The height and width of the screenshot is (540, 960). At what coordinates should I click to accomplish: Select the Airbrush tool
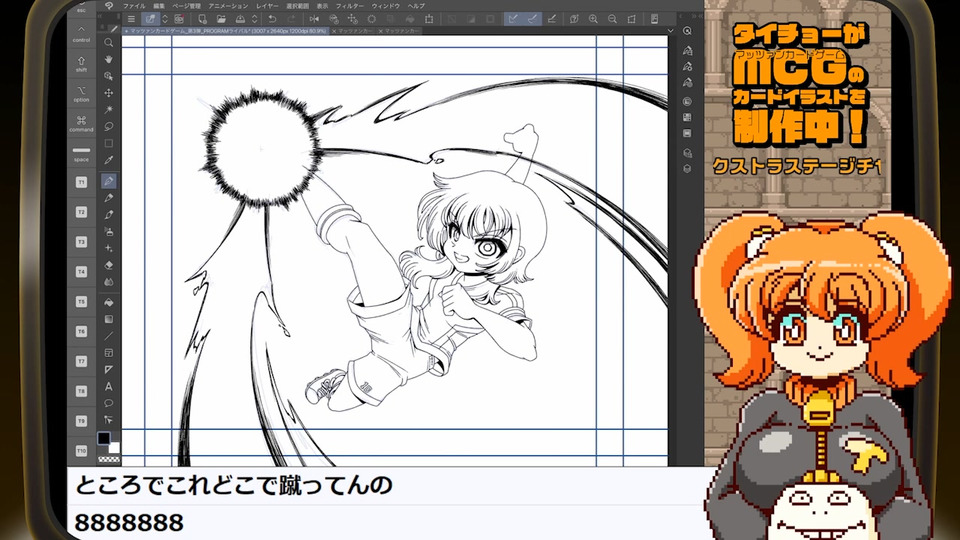(108, 231)
